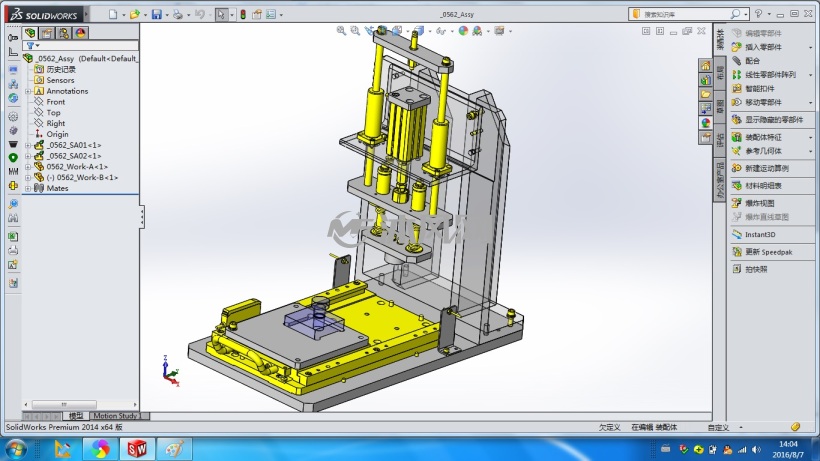Click the Zoom to Fit icon
The image size is (820, 461).
click(x=341, y=31)
